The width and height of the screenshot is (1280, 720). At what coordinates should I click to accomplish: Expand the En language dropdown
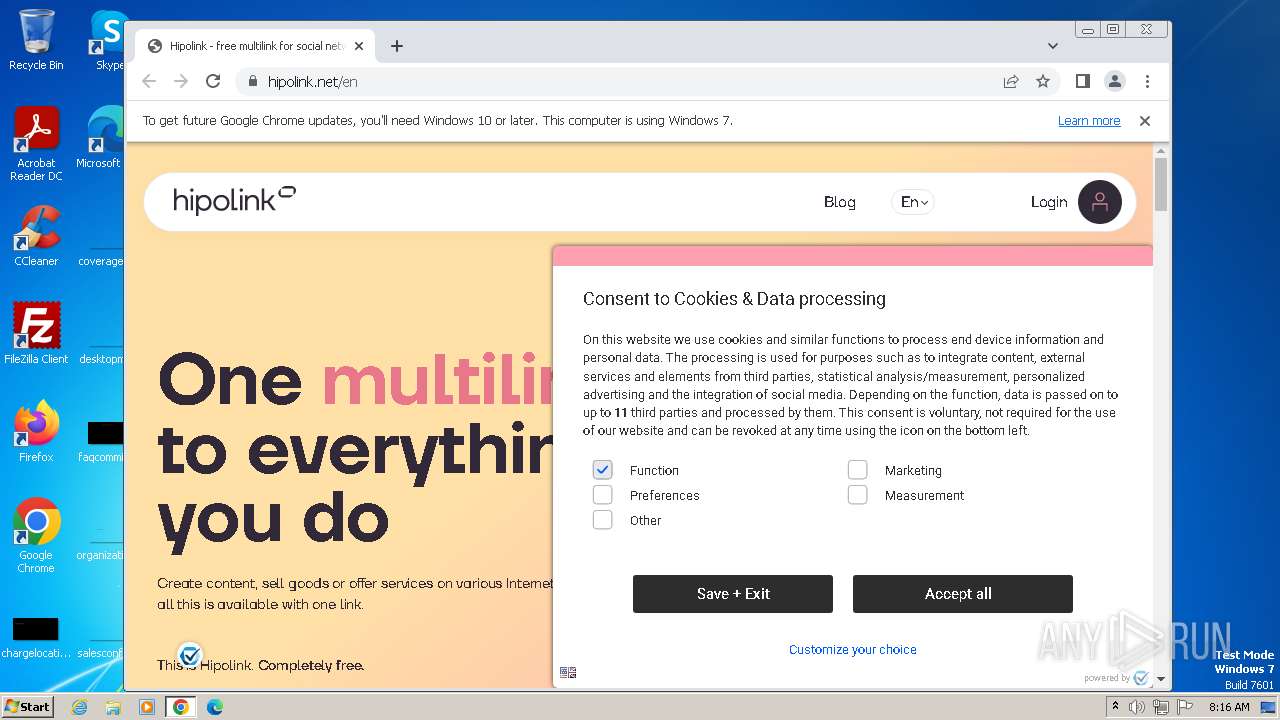[913, 202]
